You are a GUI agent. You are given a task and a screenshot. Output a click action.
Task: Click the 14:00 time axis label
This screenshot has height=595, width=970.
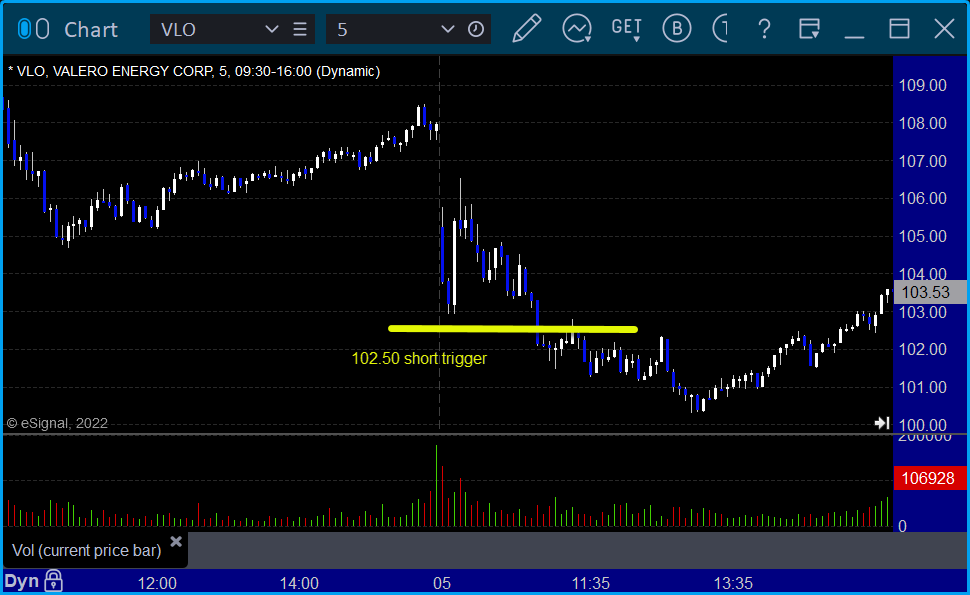pos(299,583)
